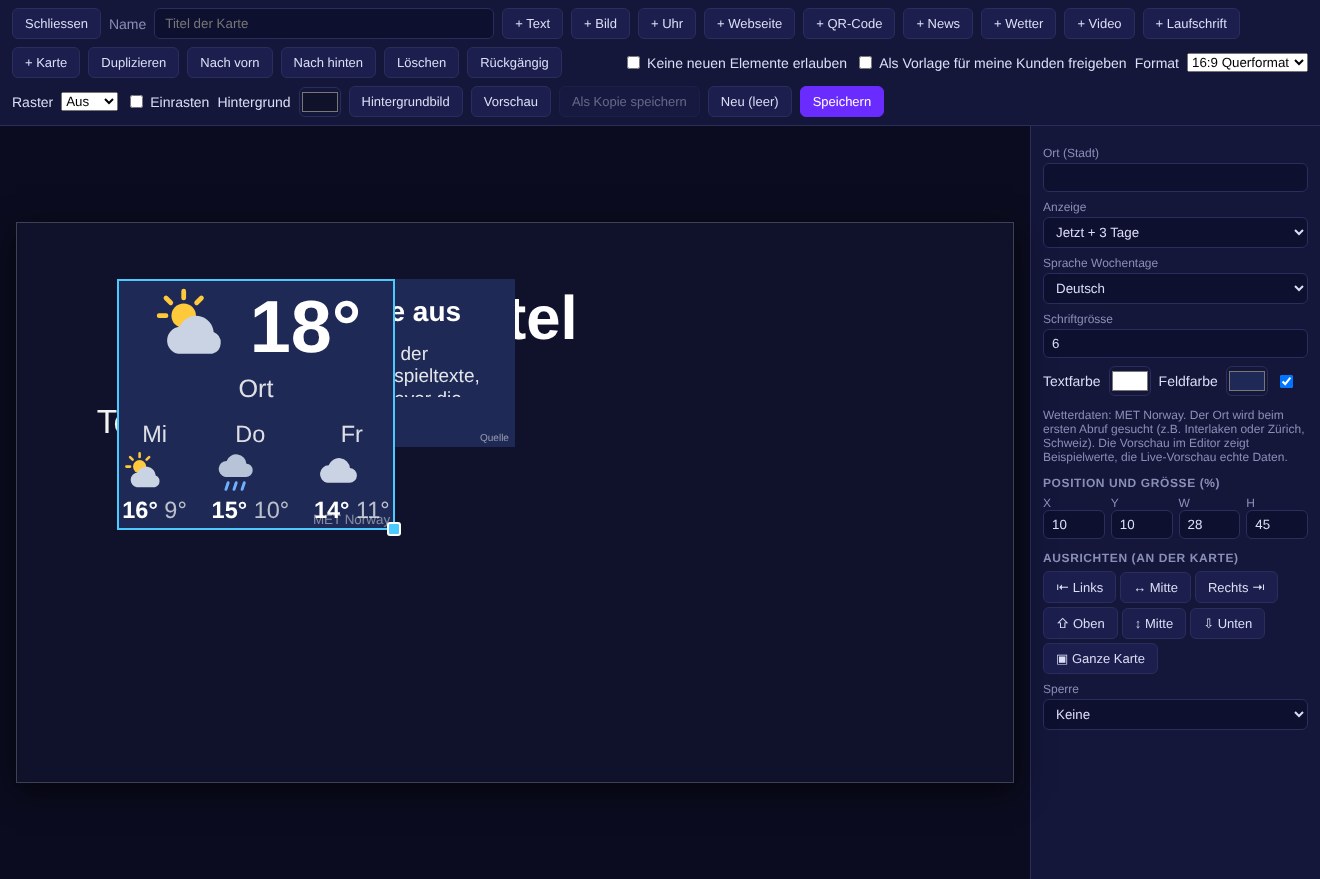Click Neu (leer) button
The height and width of the screenshot is (879, 1320).
coord(749,101)
